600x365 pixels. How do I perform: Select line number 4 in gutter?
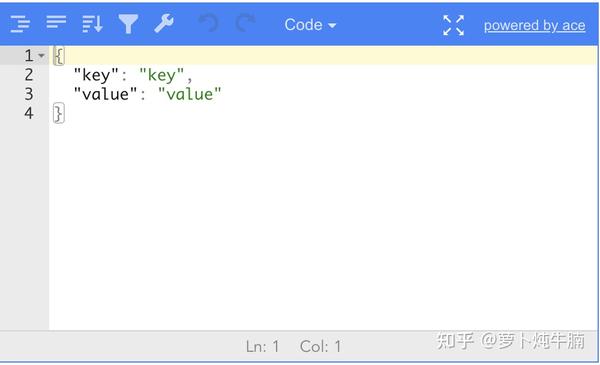coord(29,113)
